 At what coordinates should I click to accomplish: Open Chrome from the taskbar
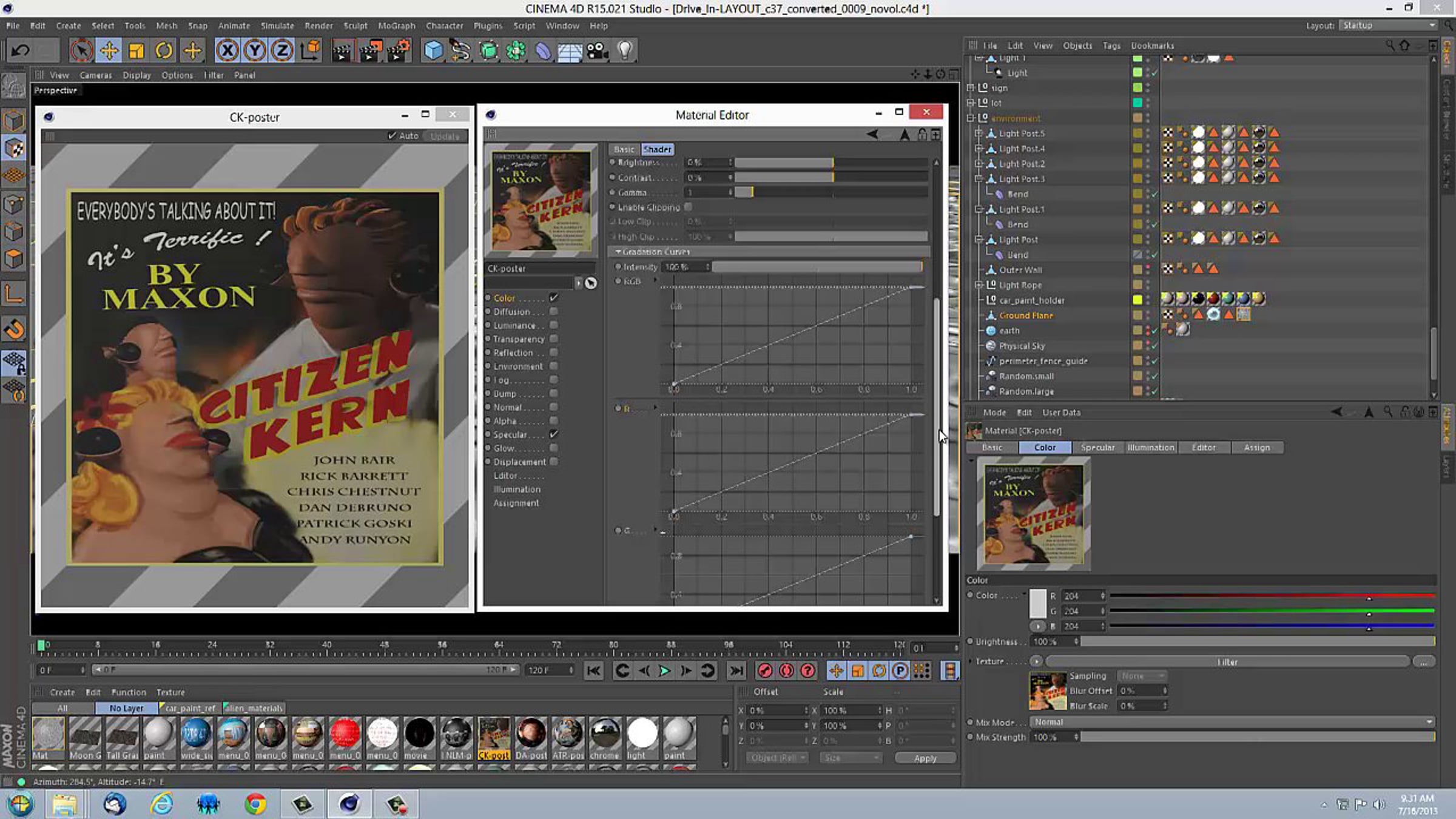point(255,804)
